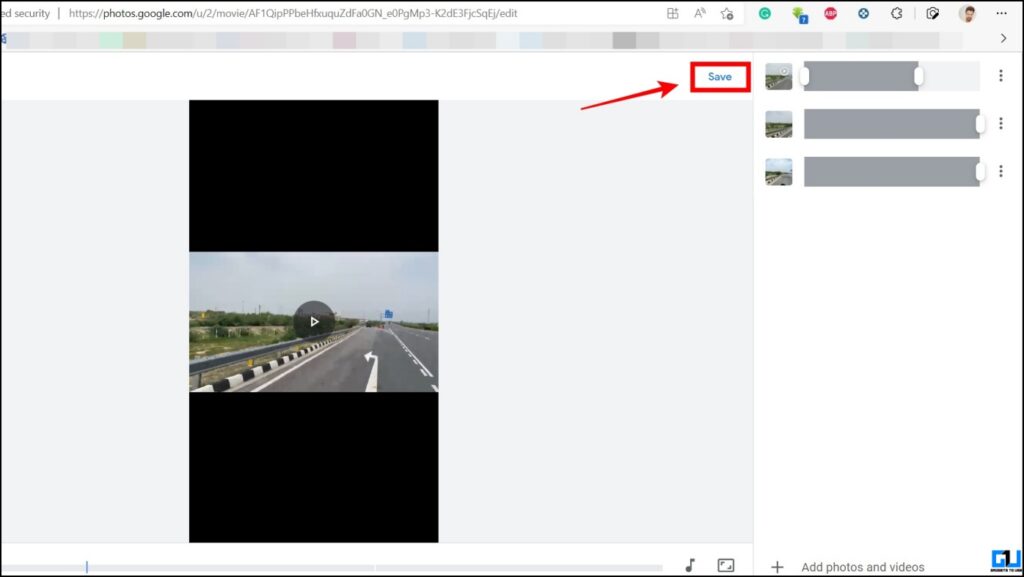Image resolution: width=1024 pixels, height=577 pixels.
Task: Open more options for second clip
Action: (x=1000, y=123)
